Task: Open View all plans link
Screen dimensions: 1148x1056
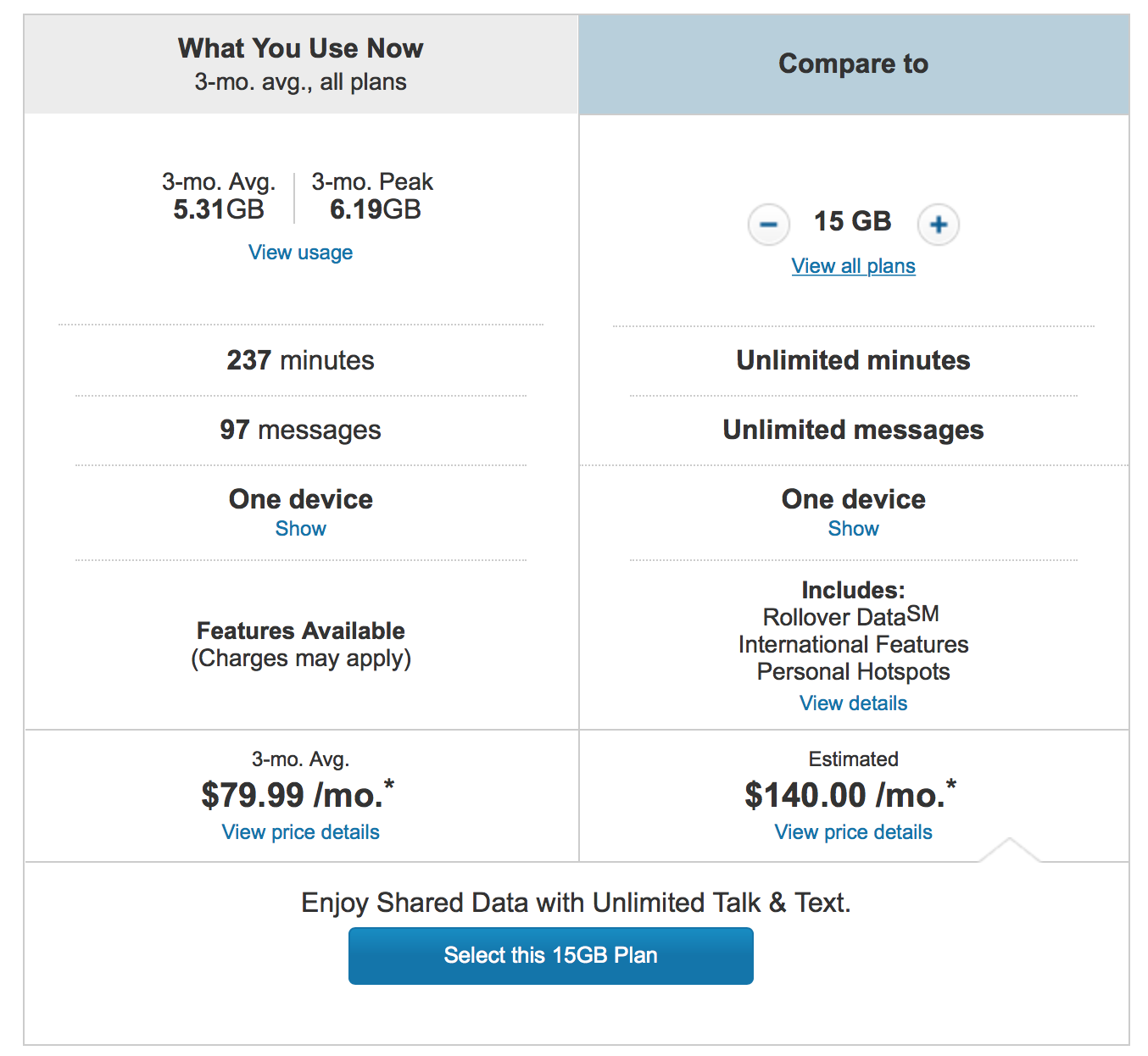Action: (853, 266)
